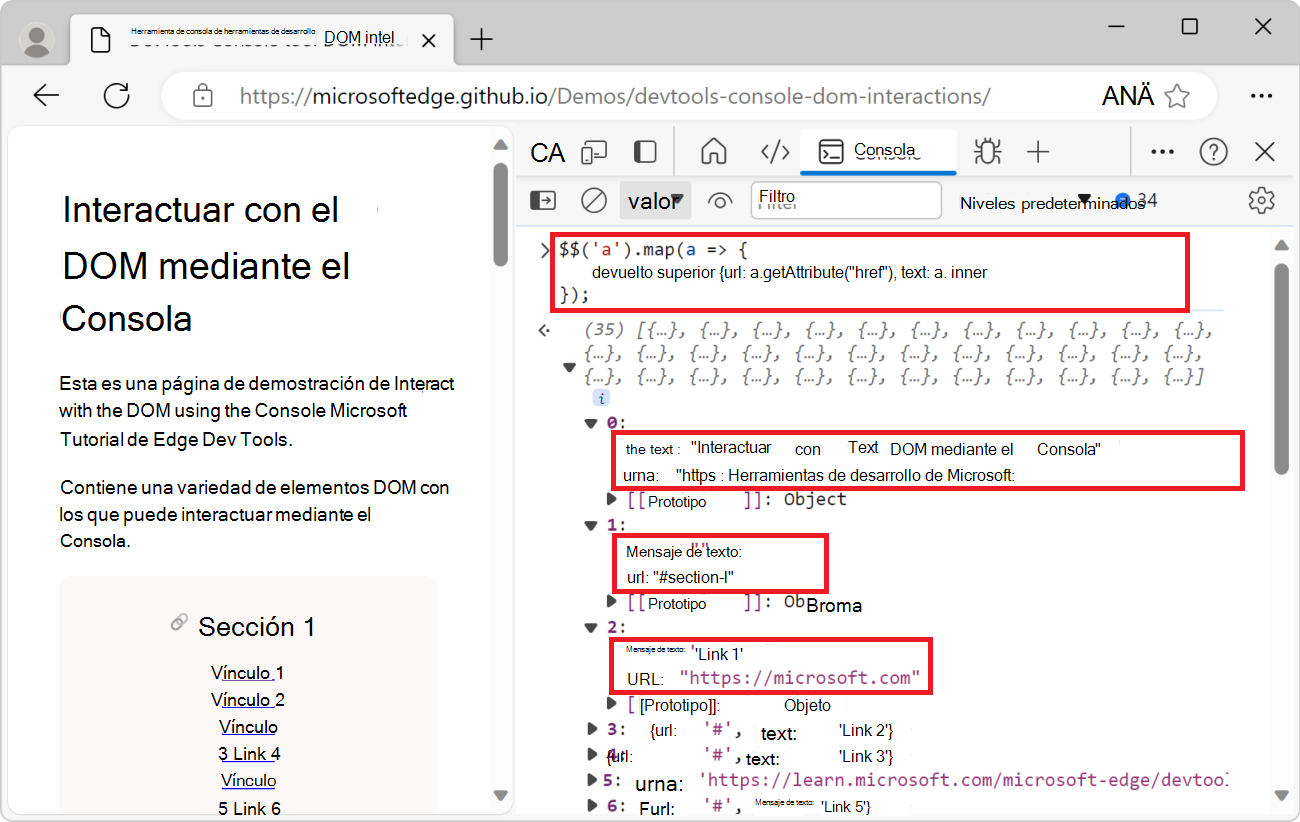
Task: Click the Filtro input field
Action: 845,200
